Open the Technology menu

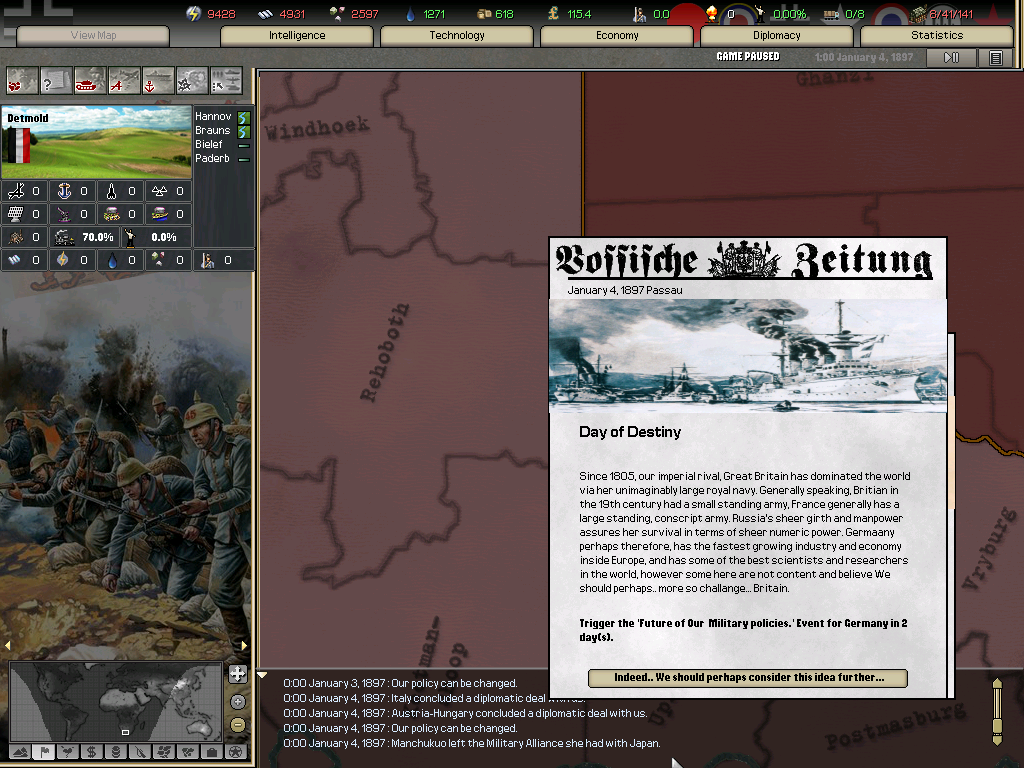point(456,35)
